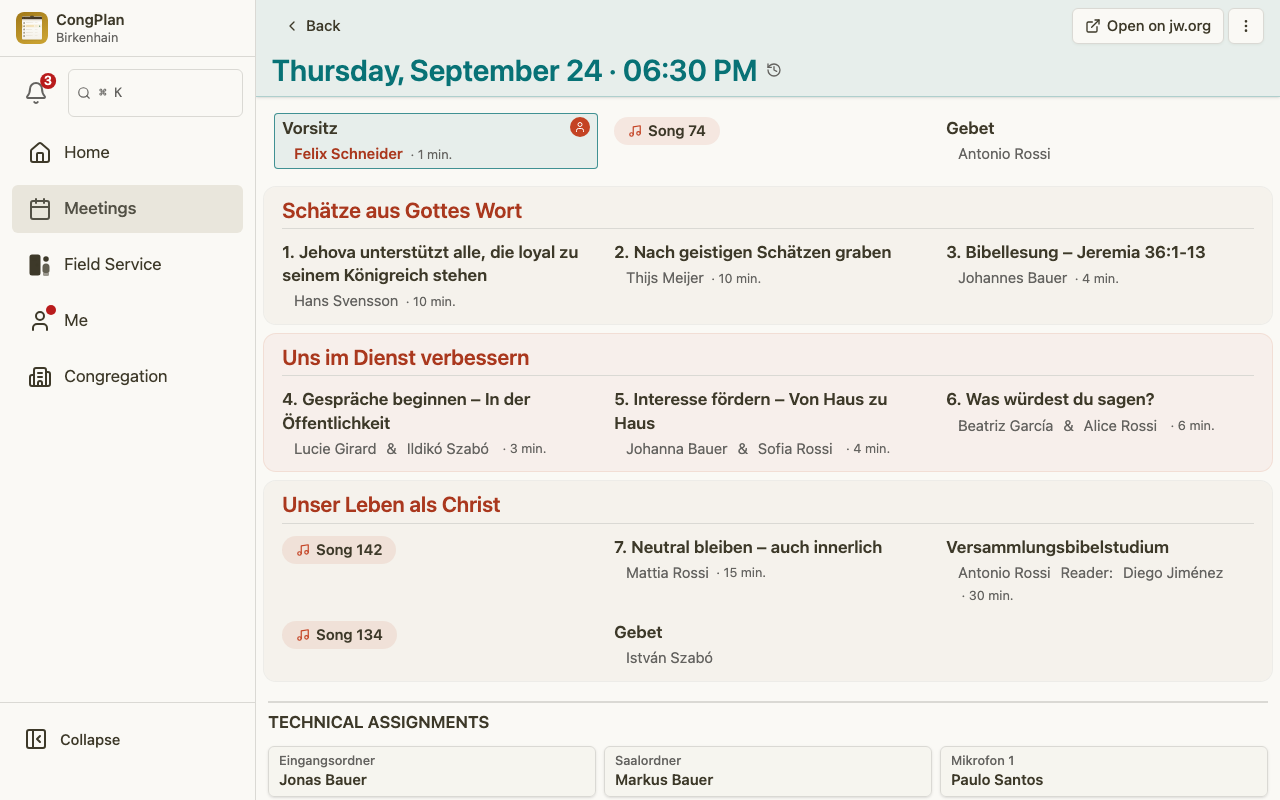
Task: Open the notifications bell
Action: pyautogui.click(x=36, y=92)
